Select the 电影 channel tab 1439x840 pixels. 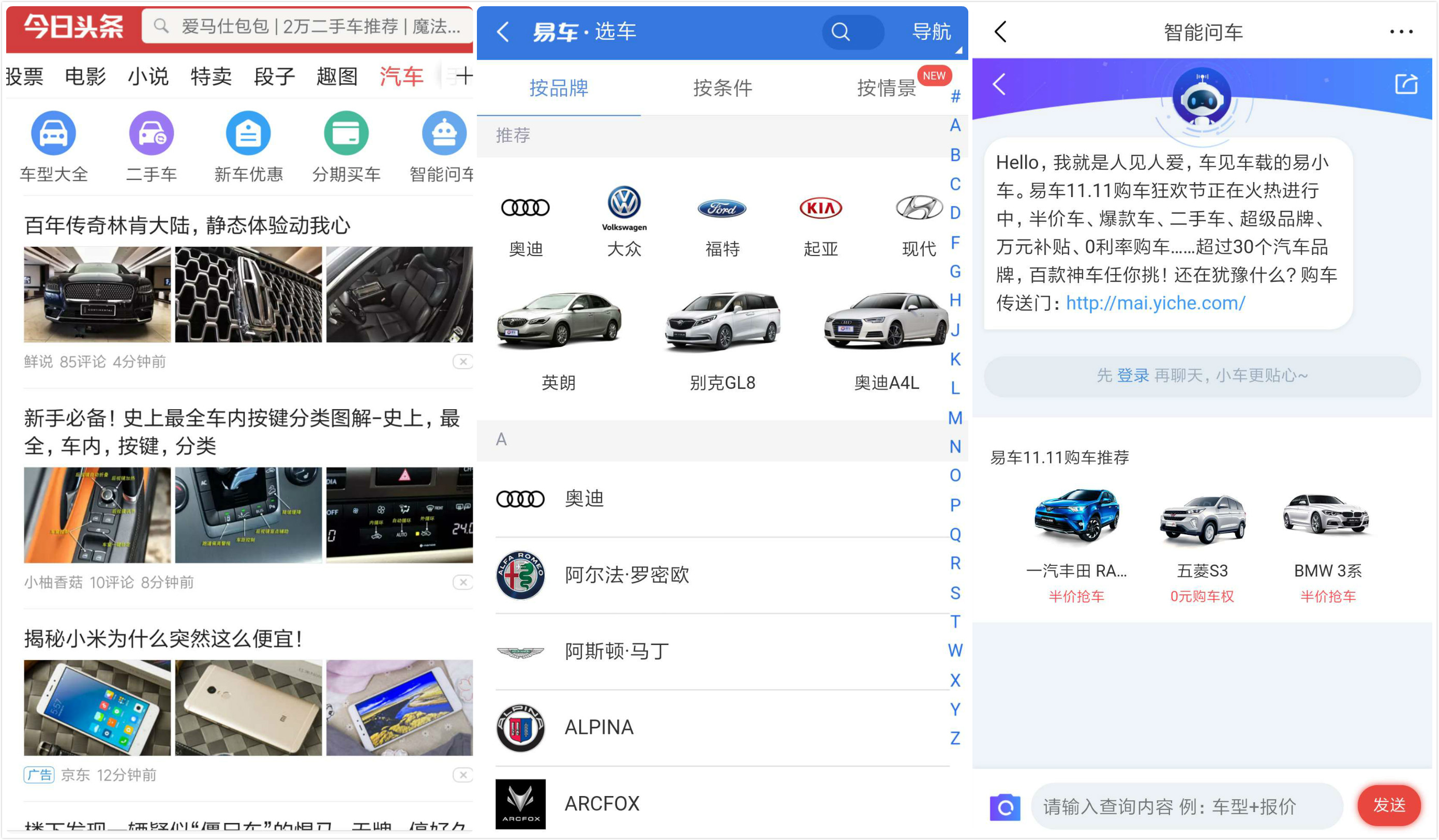pyautogui.click(x=85, y=76)
